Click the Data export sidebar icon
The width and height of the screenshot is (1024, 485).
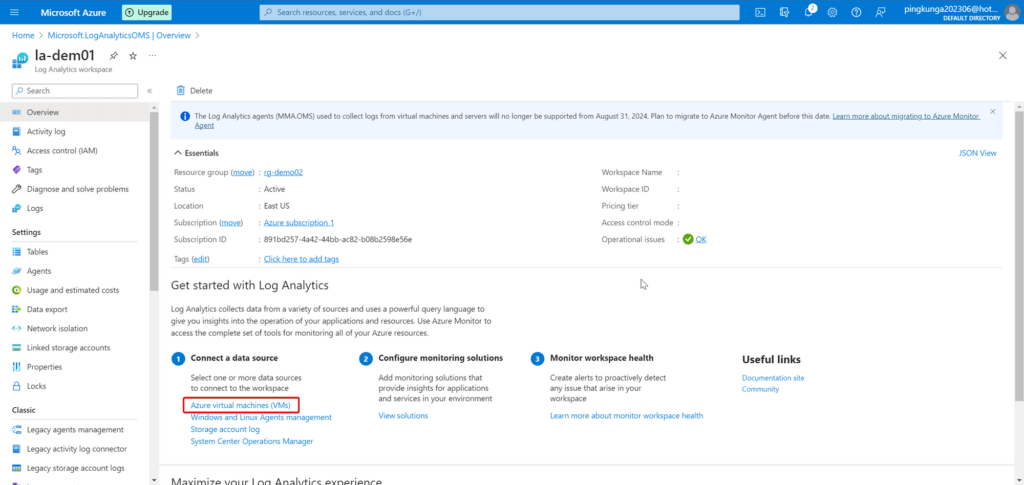coord(17,309)
